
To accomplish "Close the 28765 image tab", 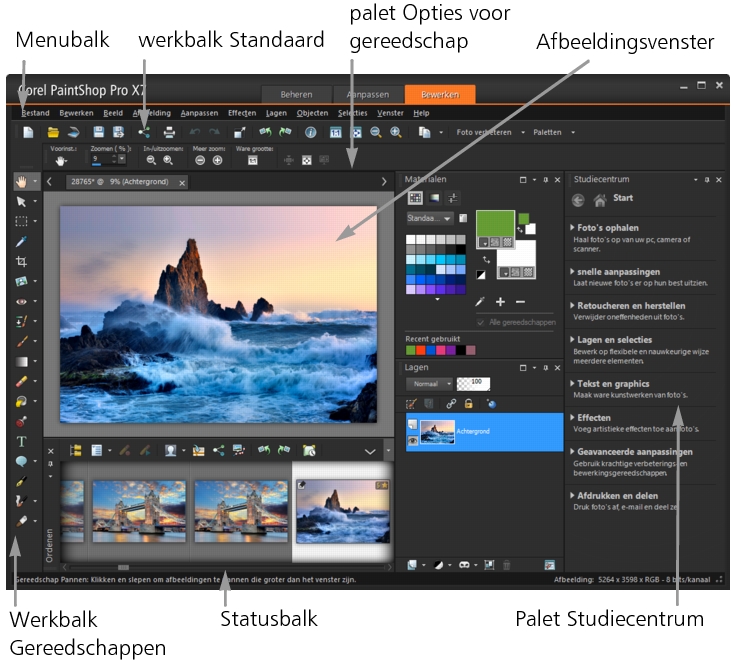I will [182, 183].
